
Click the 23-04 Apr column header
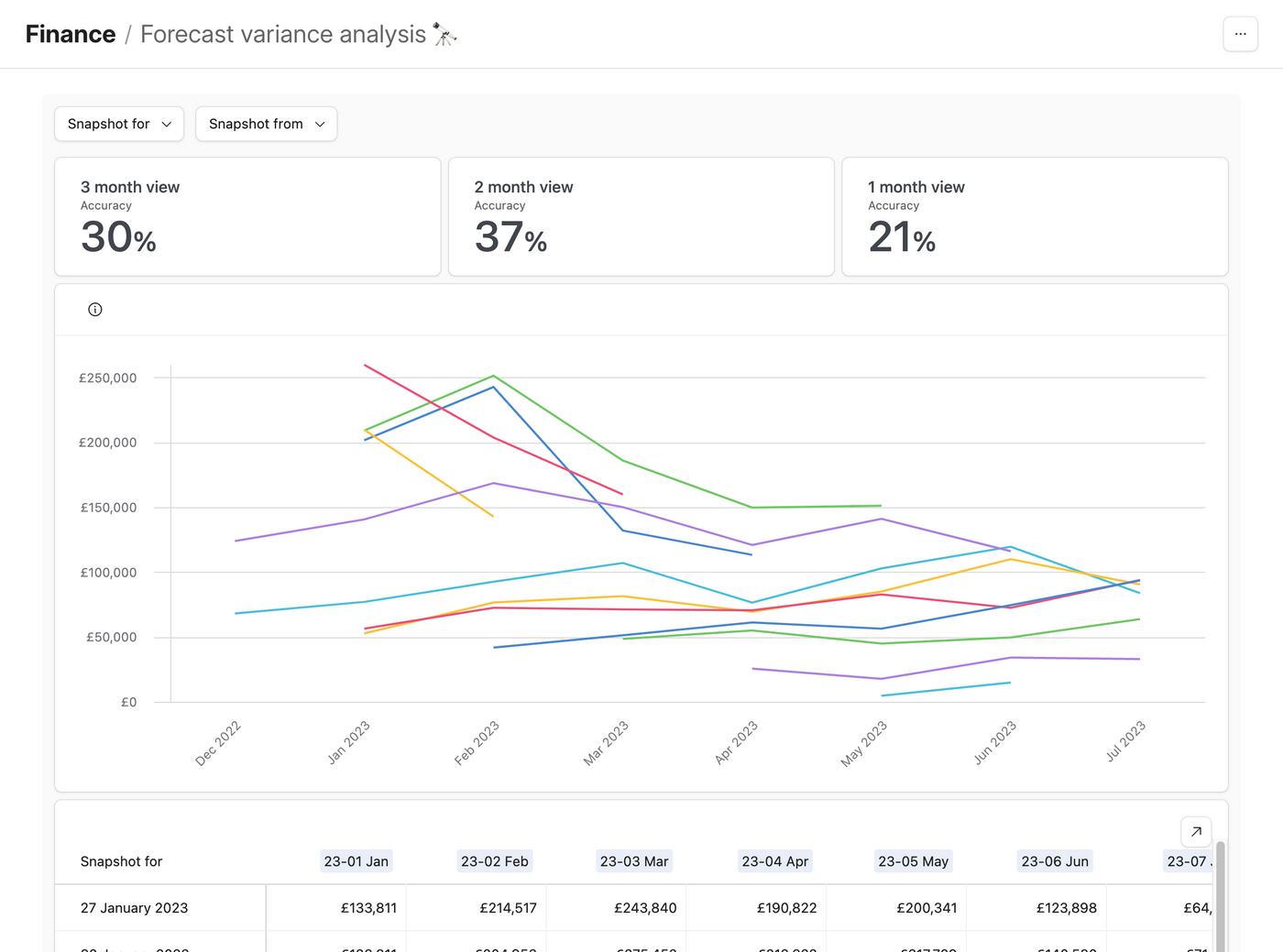(x=774, y=861)
